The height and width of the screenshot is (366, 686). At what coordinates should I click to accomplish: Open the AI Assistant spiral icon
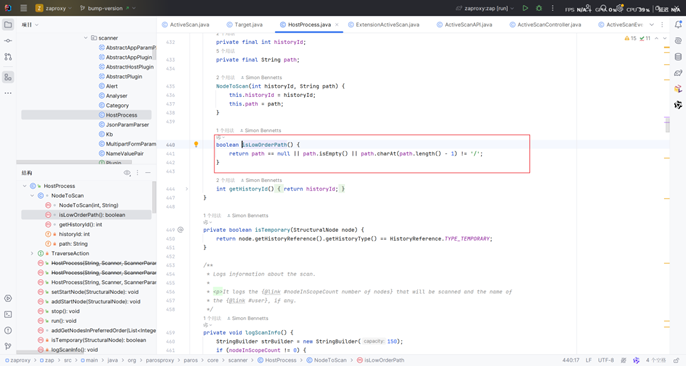click(x=678, y=41)
